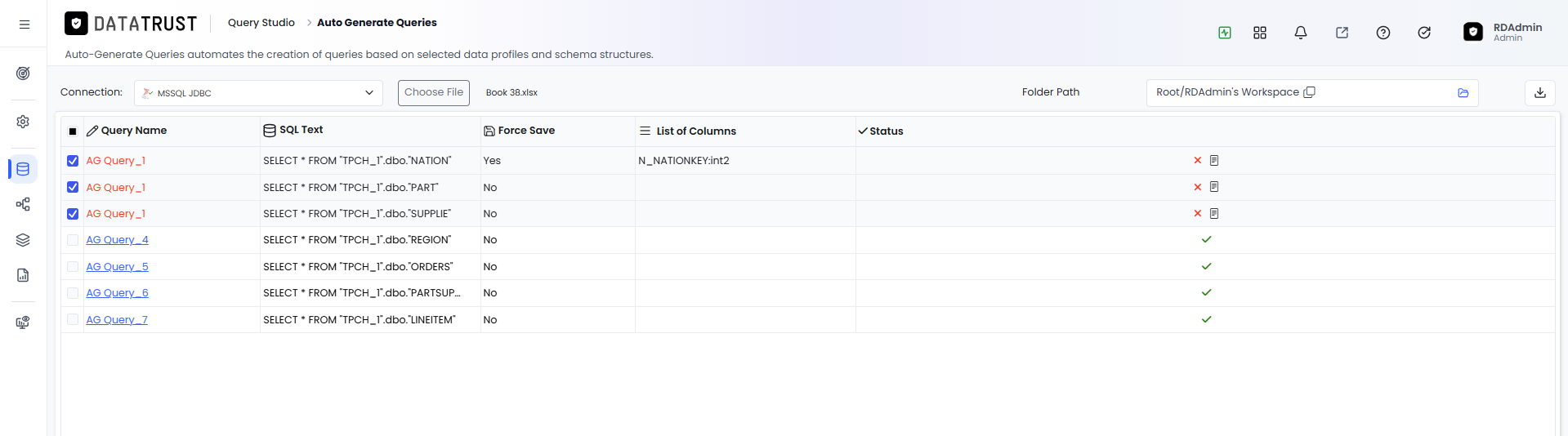The height and width of the screenshot is (436, 1568).
Task: Click the Choose File button
Action: (x=434, y=93)
